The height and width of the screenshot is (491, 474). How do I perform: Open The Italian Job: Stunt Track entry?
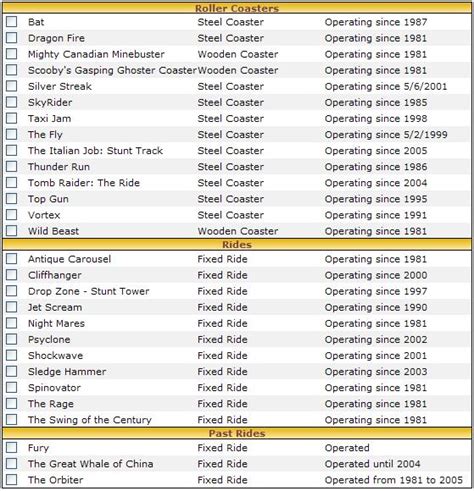[95, 151]
